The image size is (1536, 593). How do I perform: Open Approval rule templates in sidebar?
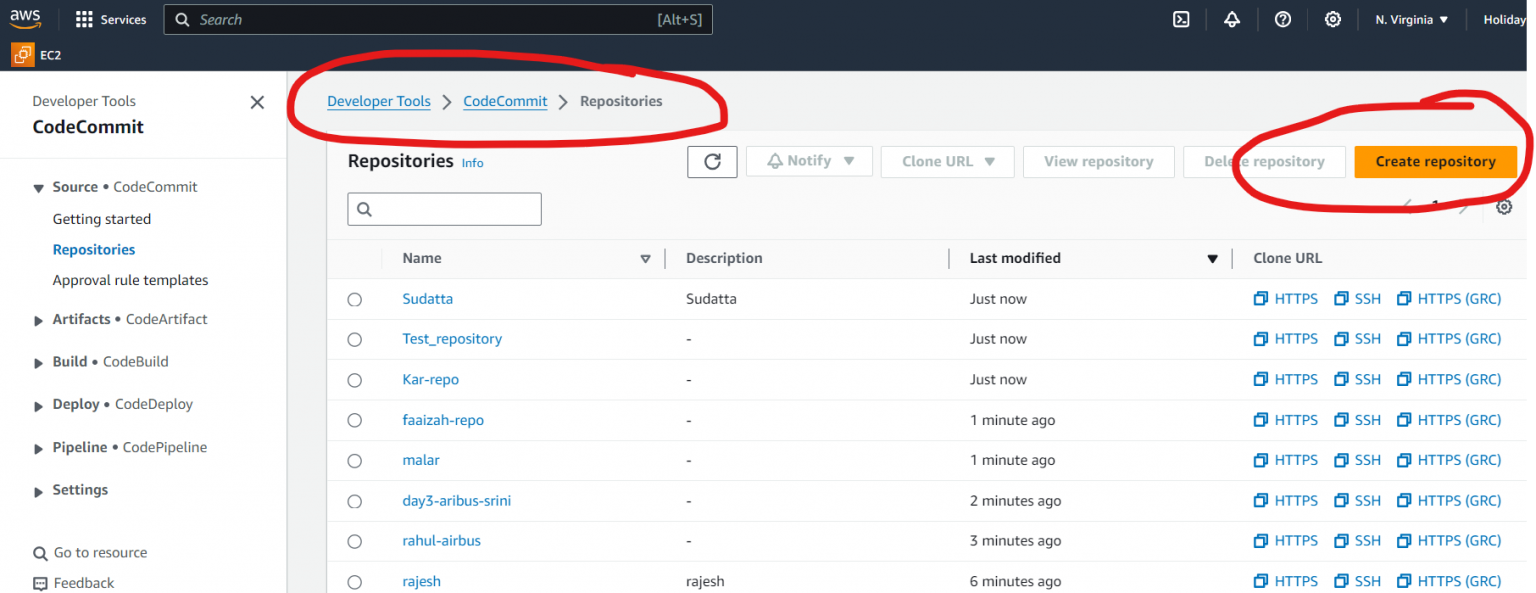131,281
